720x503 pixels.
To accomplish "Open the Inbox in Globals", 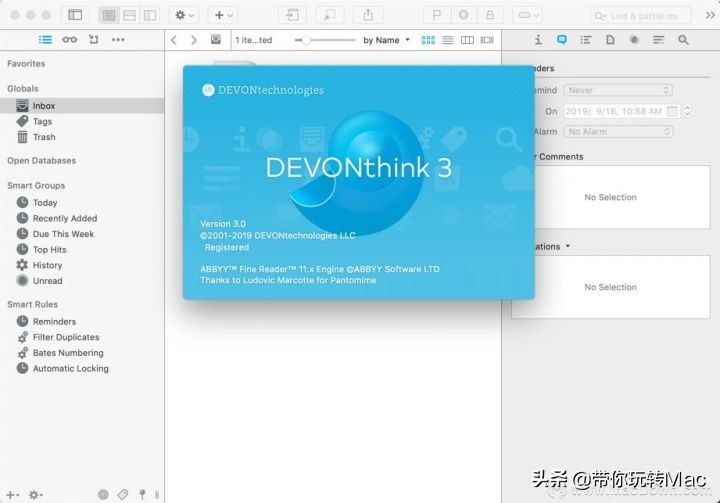I will (43, 106).
